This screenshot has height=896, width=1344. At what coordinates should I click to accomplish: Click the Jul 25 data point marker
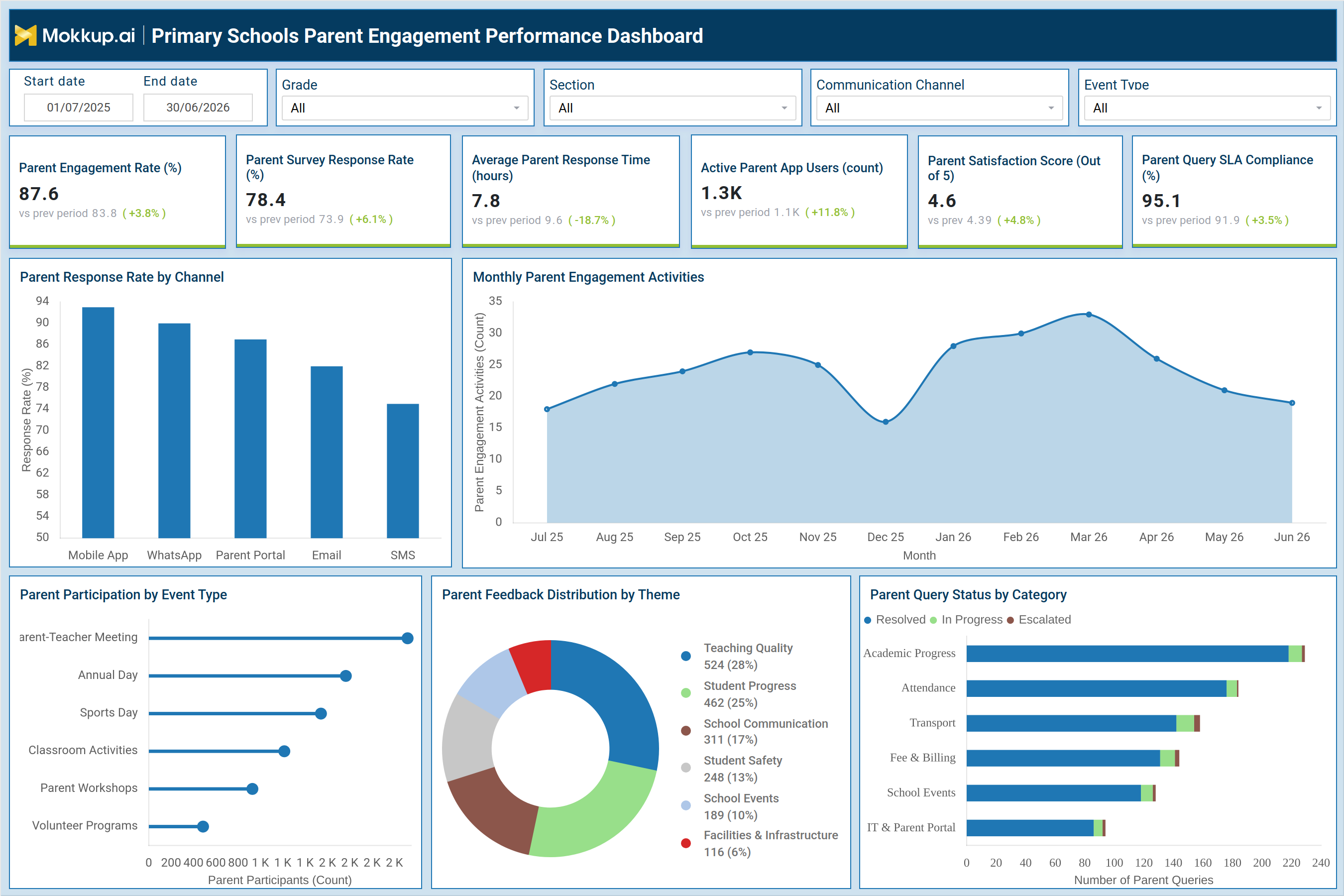(547, 409)
